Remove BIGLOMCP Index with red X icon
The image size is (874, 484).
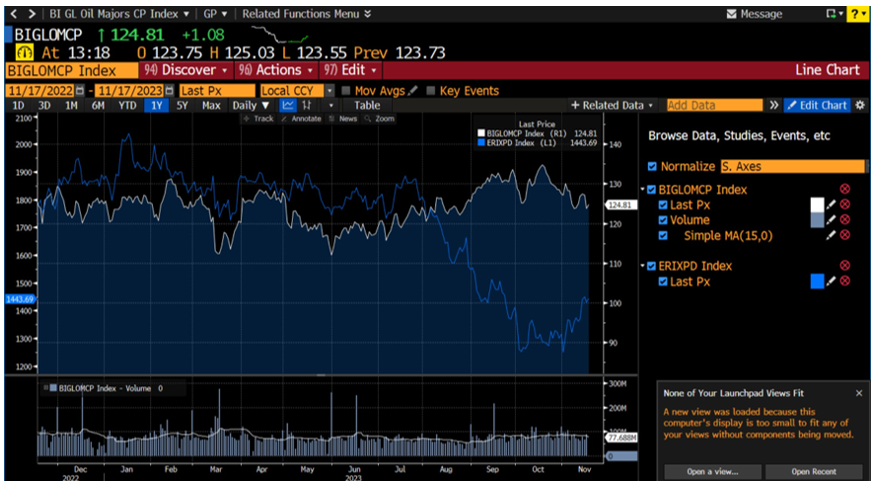tap(845, 190)
